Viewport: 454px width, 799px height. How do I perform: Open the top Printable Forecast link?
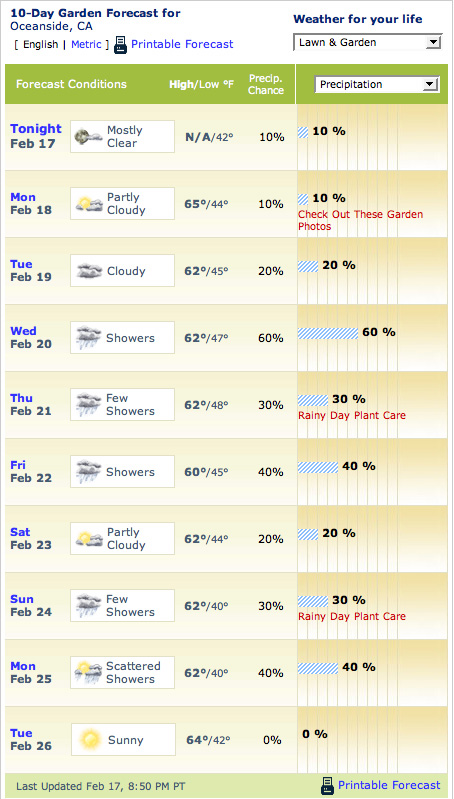tap(182, 44)
